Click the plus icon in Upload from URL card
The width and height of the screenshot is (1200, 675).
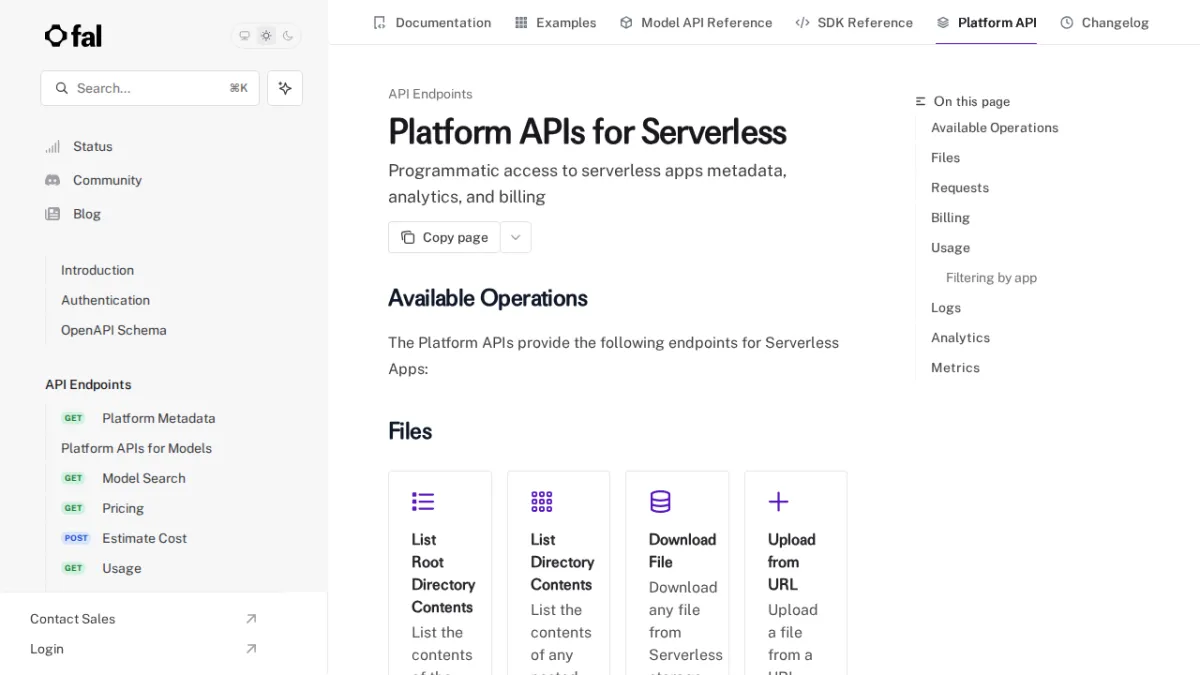click(x=779, y=502)
